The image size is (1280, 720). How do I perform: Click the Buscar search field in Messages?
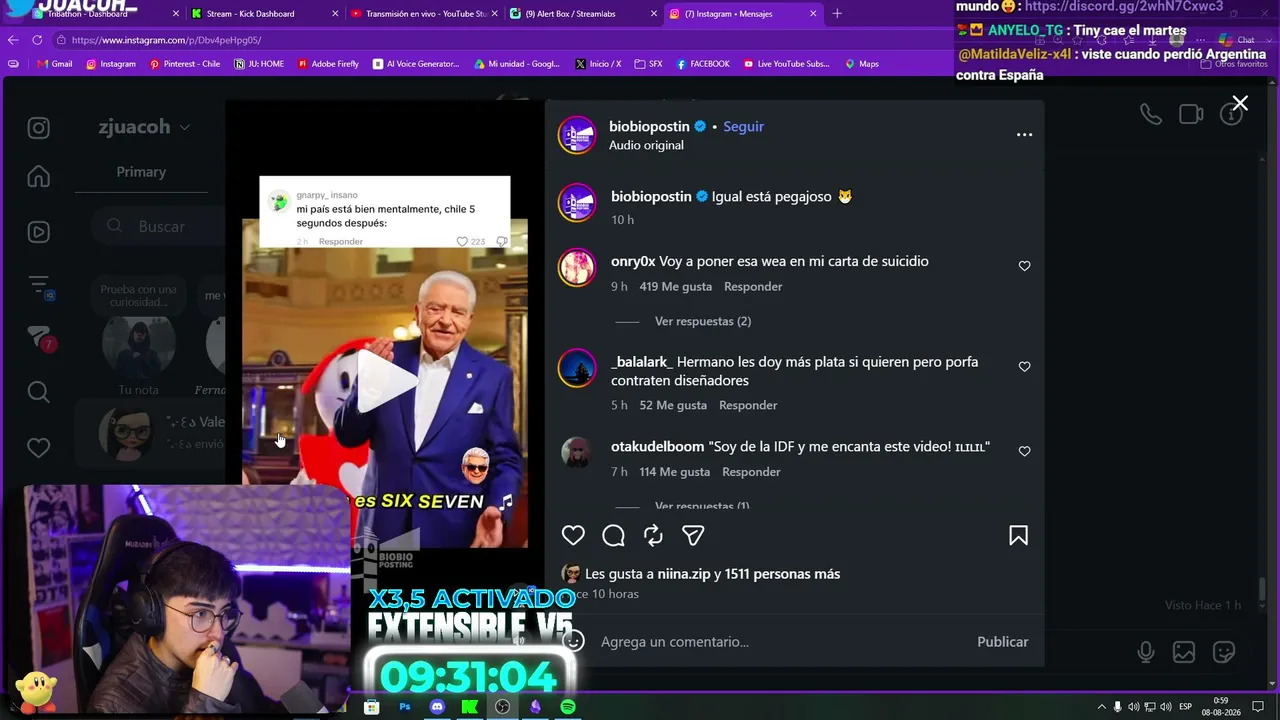(162, 226)
